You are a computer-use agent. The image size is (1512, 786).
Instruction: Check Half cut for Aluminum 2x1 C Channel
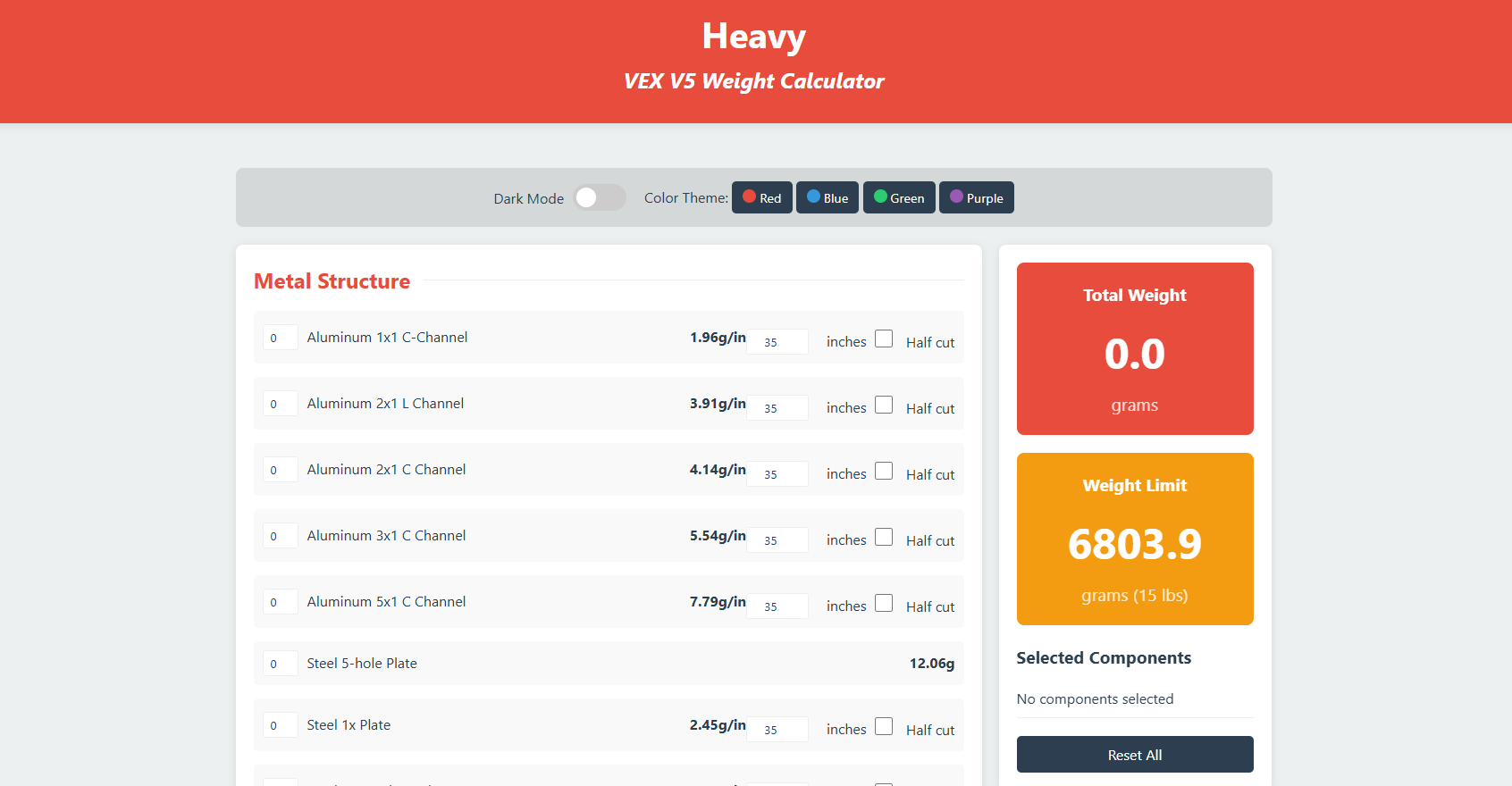pyautogui.click(x=884, y=471)
